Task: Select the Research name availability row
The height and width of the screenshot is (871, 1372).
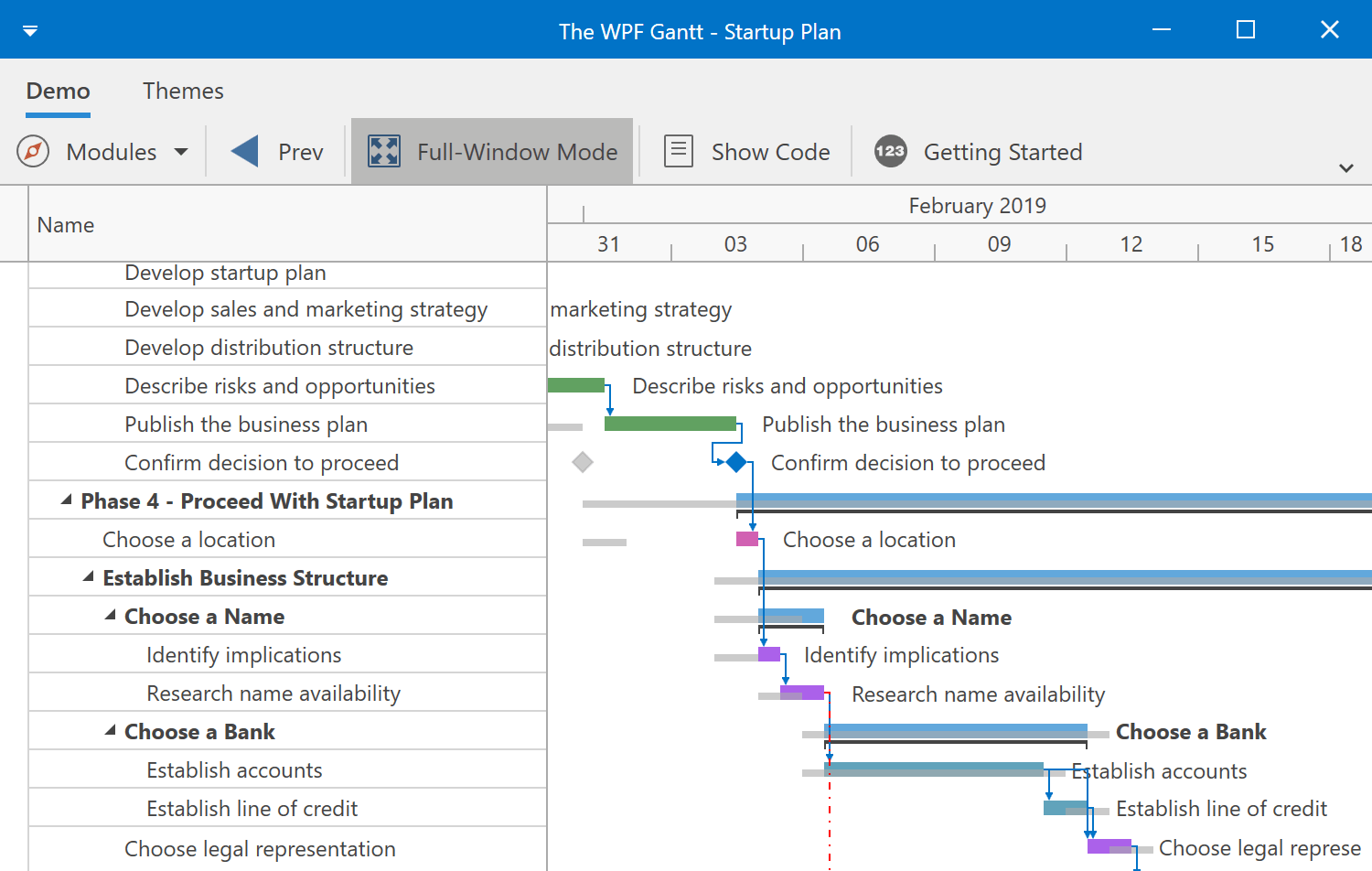Action: (273, 693)
